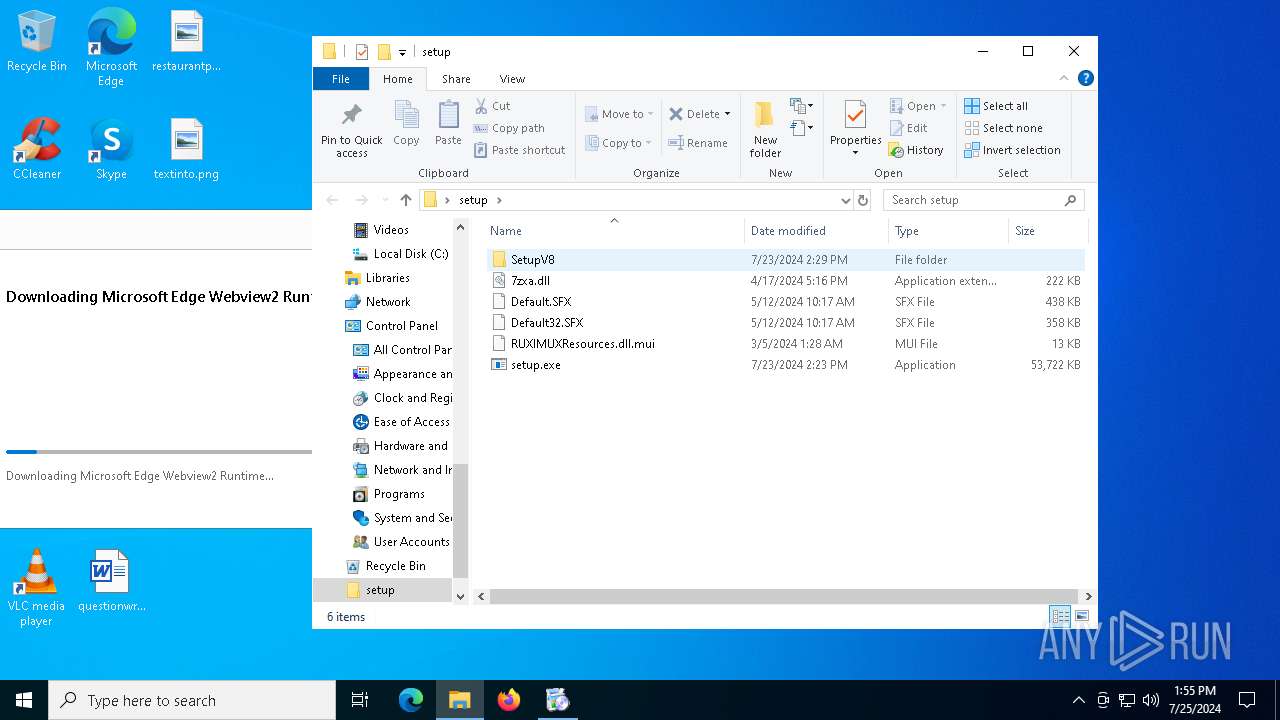Click the horizontal scrollbar in file list

click(x=784, y=596)
